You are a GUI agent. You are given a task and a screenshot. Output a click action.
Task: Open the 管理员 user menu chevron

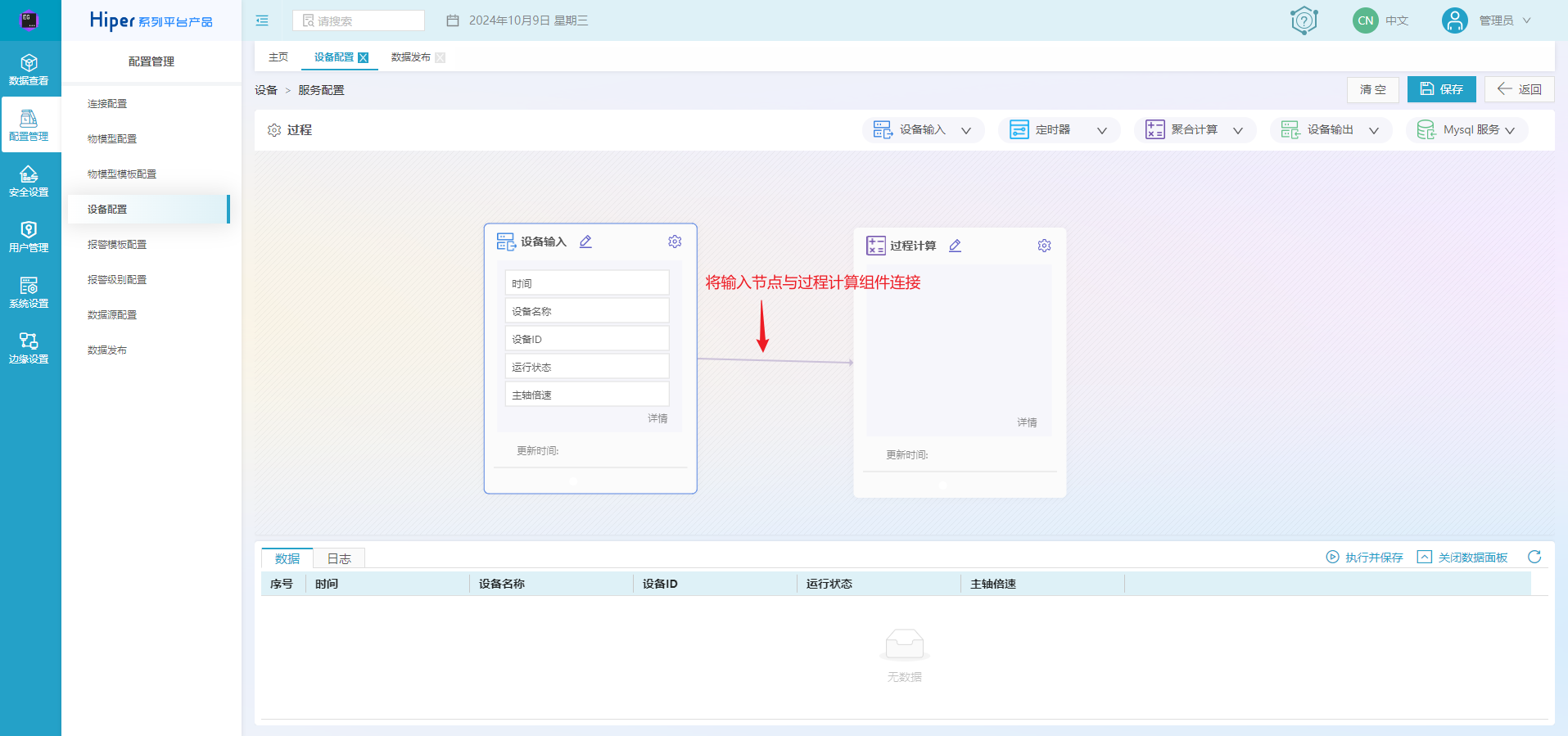(x=1526, y=20)
